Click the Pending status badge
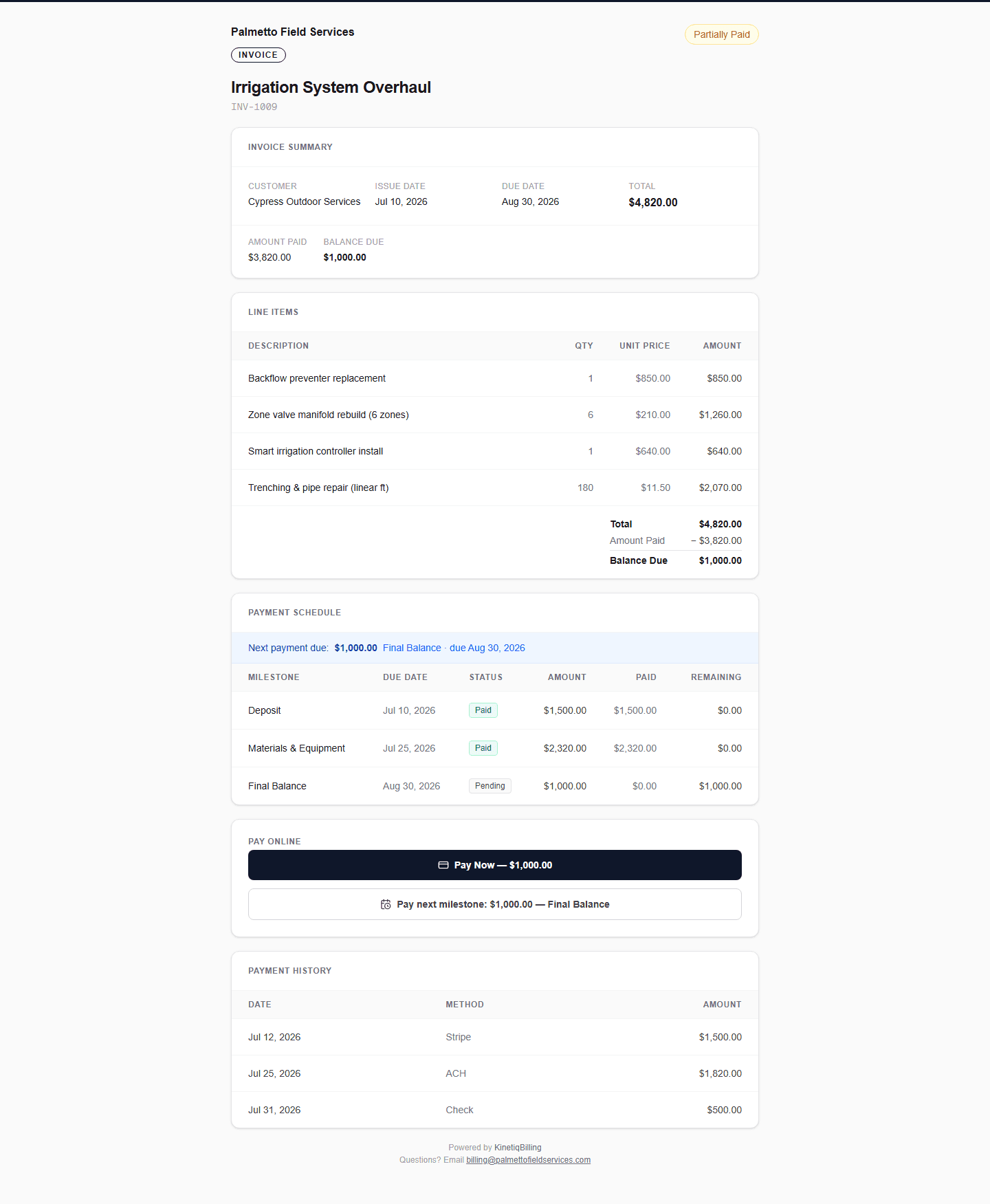Screen dimensions: 990x1204 [490, 786]
